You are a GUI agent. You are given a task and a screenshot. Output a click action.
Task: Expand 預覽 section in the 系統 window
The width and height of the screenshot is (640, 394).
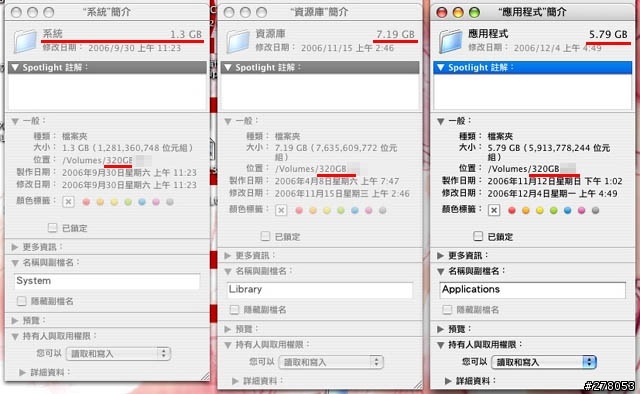[15, 321]
